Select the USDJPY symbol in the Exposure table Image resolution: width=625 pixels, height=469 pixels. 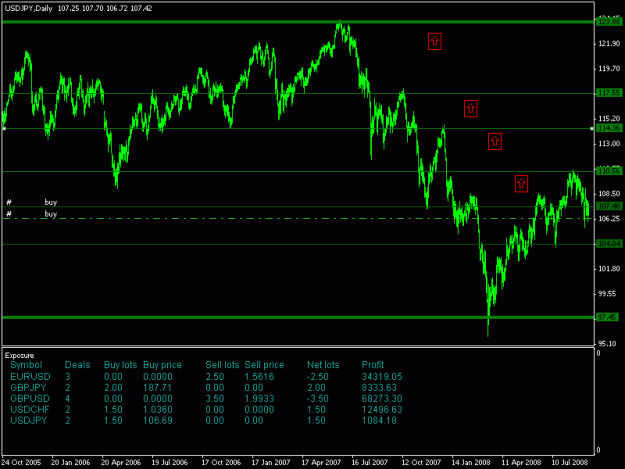click(x=29, y=420)
